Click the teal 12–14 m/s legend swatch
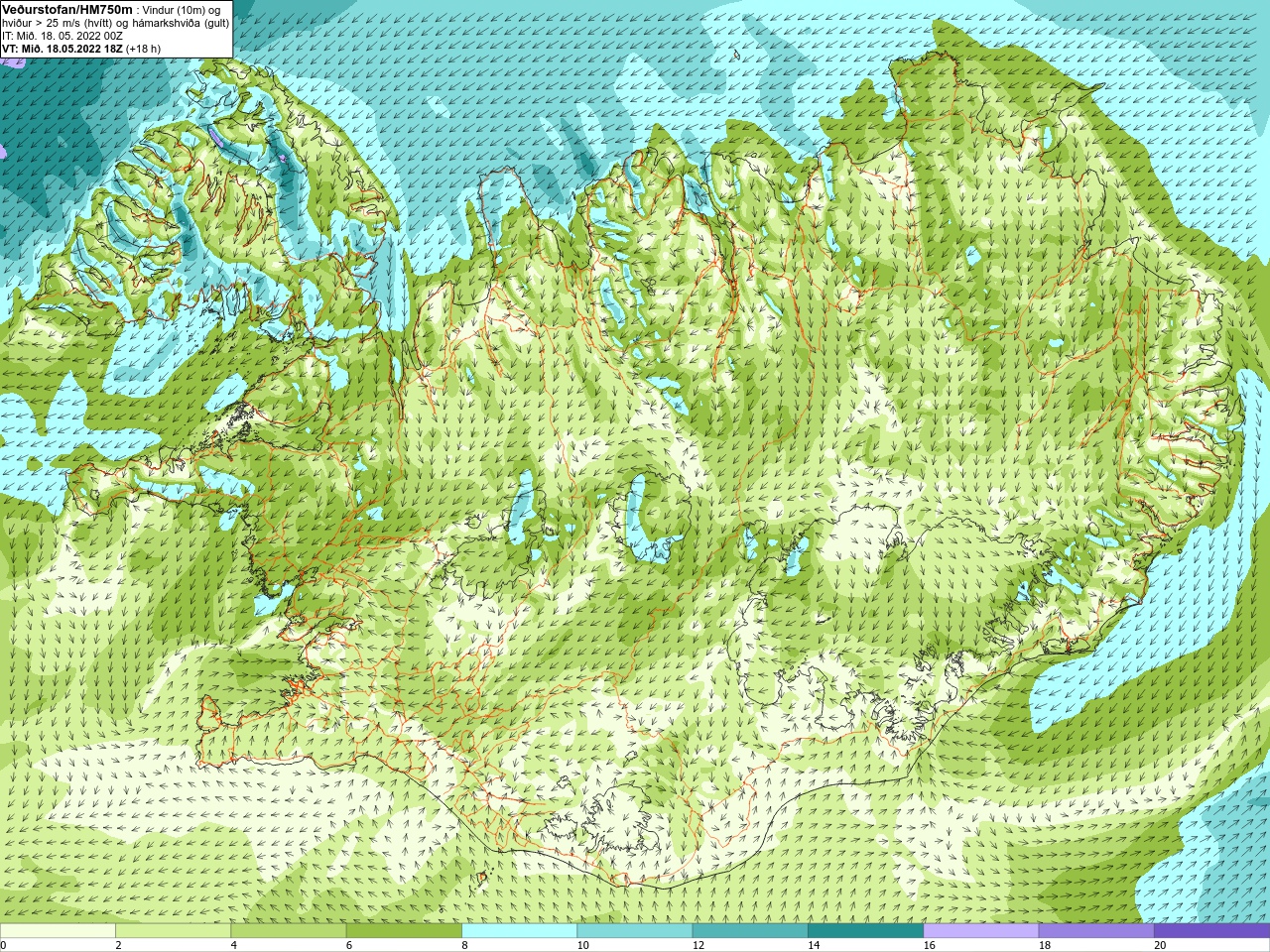The height and width of the screenshot is (952, 1270). (750, 931)
